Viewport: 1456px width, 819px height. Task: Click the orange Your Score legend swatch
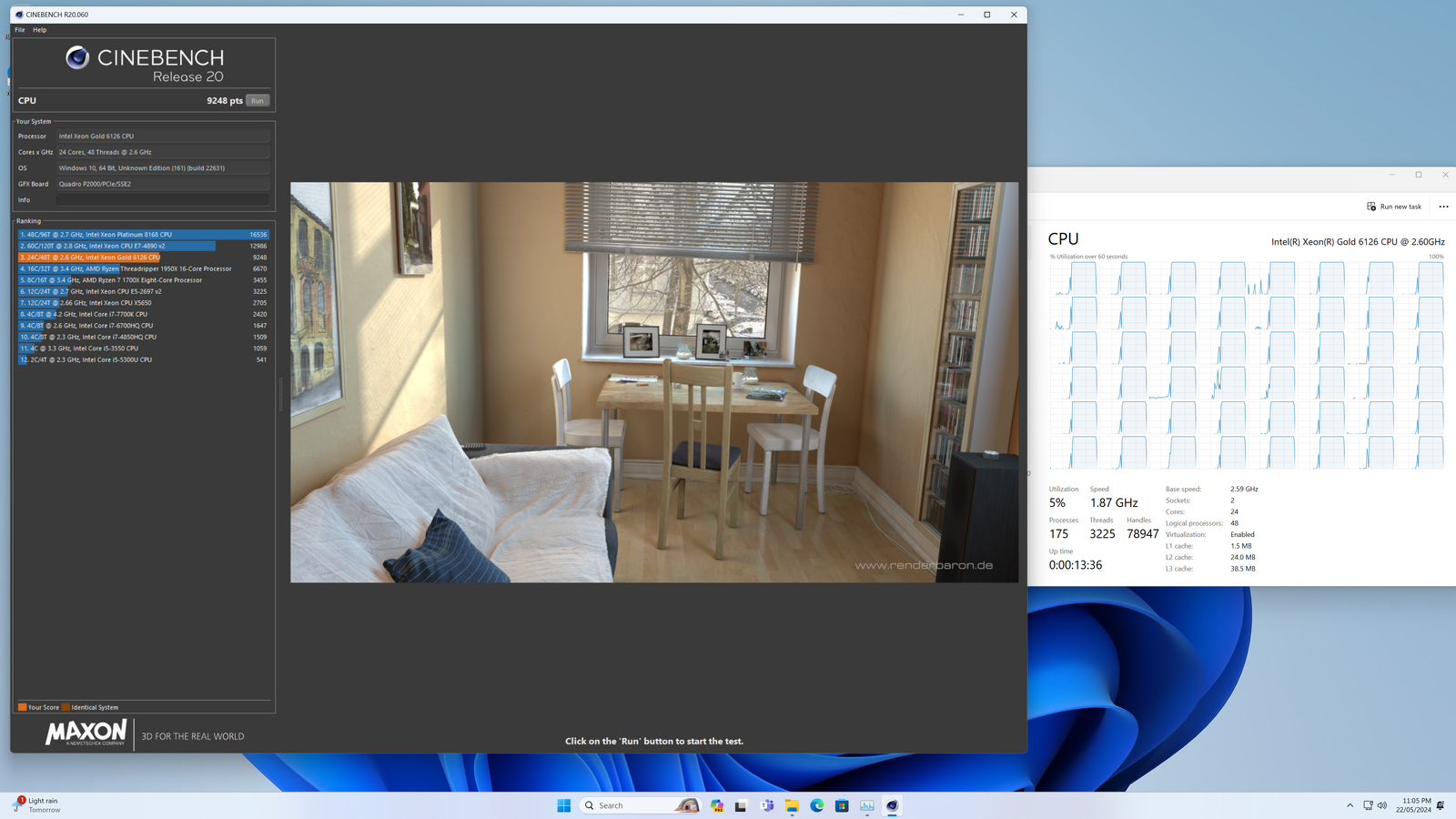(22, 707)
